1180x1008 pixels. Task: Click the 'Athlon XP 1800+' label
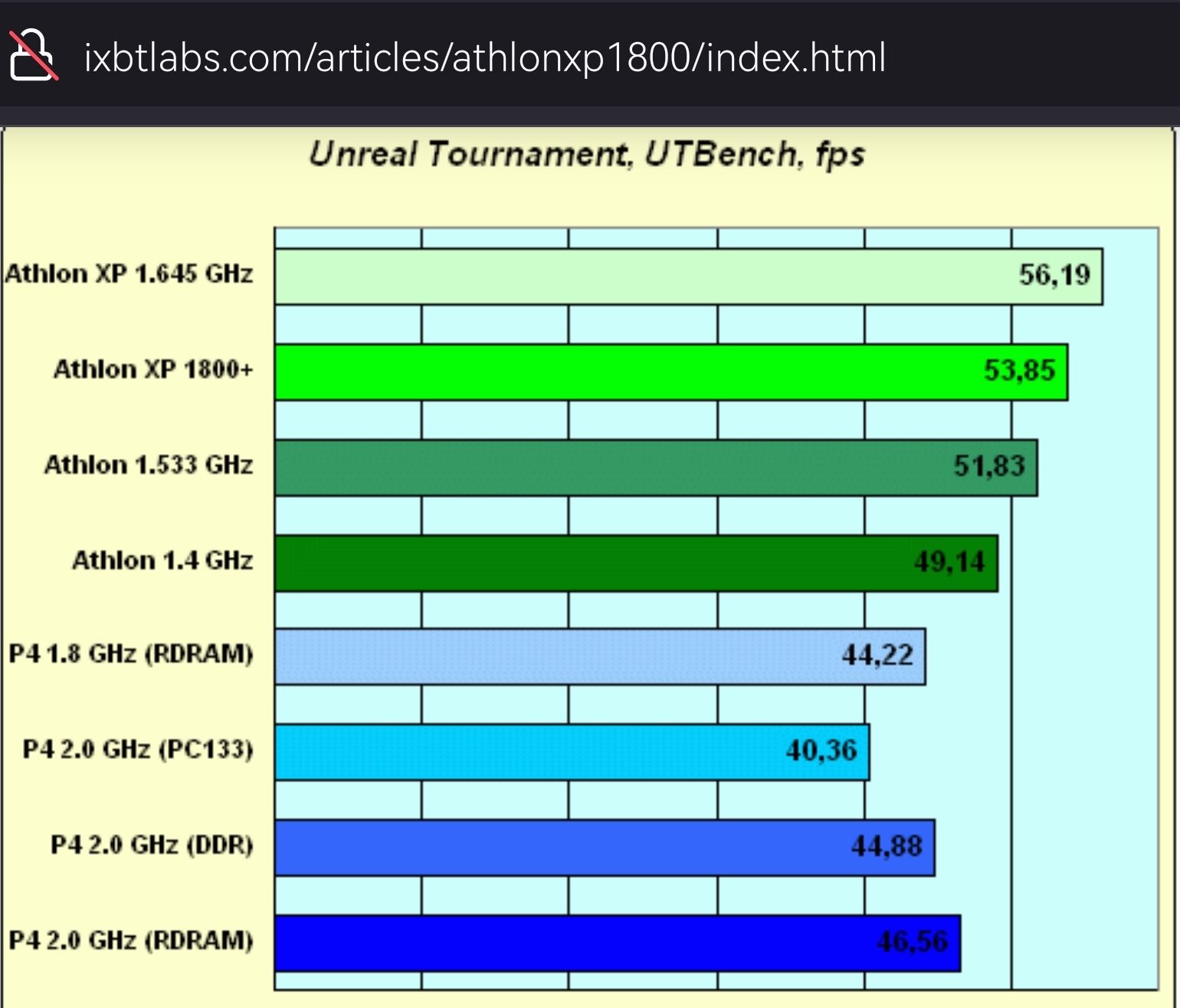(153, 369)
